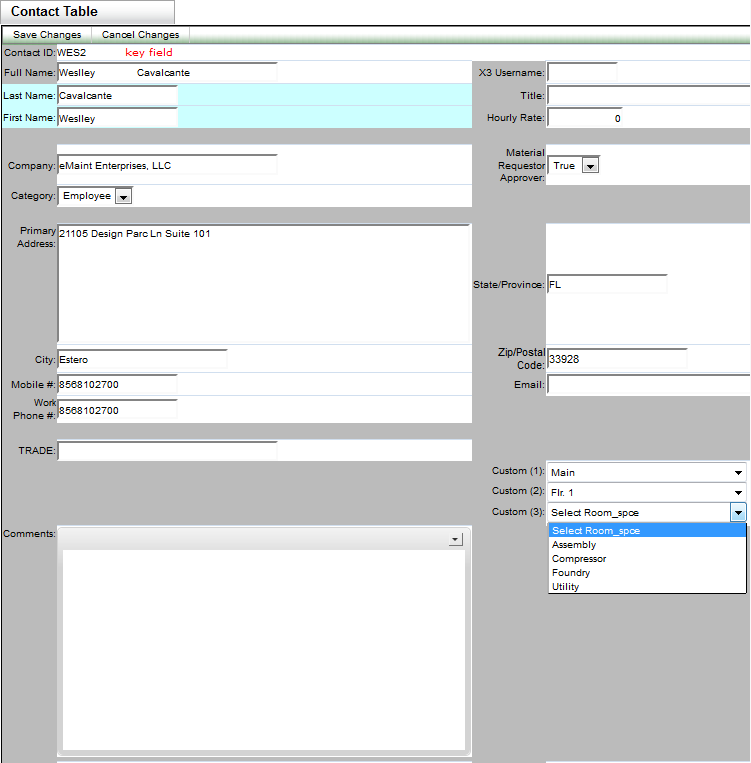
Task: Click the red 'key field' text
Action: click(x=149, y=53)
